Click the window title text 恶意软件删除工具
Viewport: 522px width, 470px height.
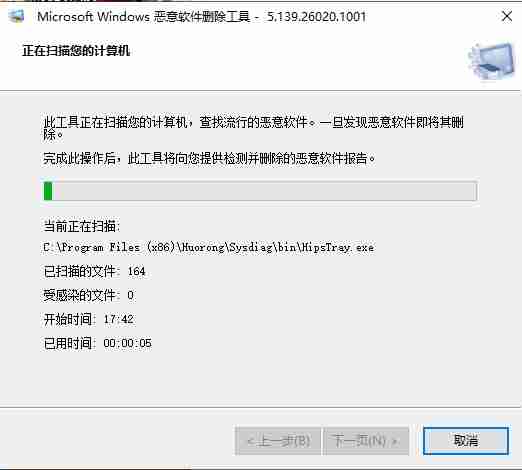(202, 16)
